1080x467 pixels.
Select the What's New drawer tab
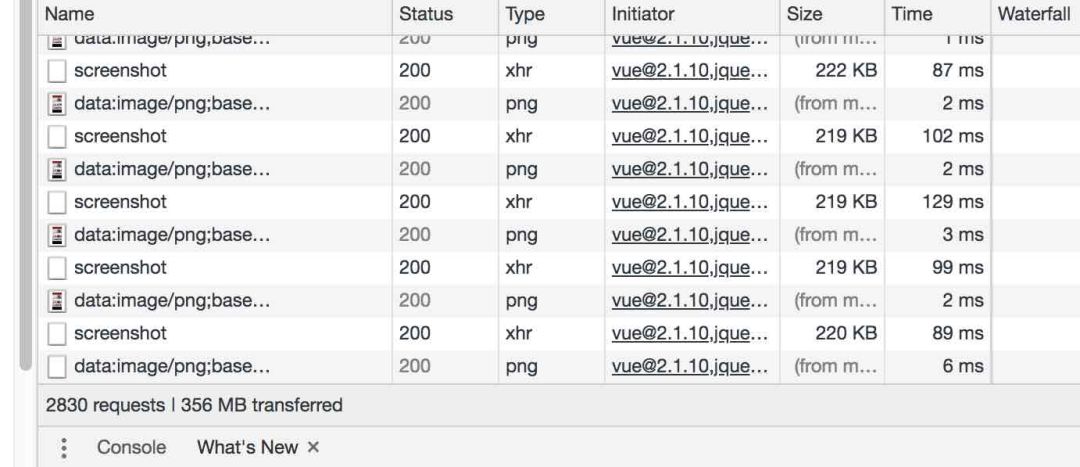[x=246, y=448]
